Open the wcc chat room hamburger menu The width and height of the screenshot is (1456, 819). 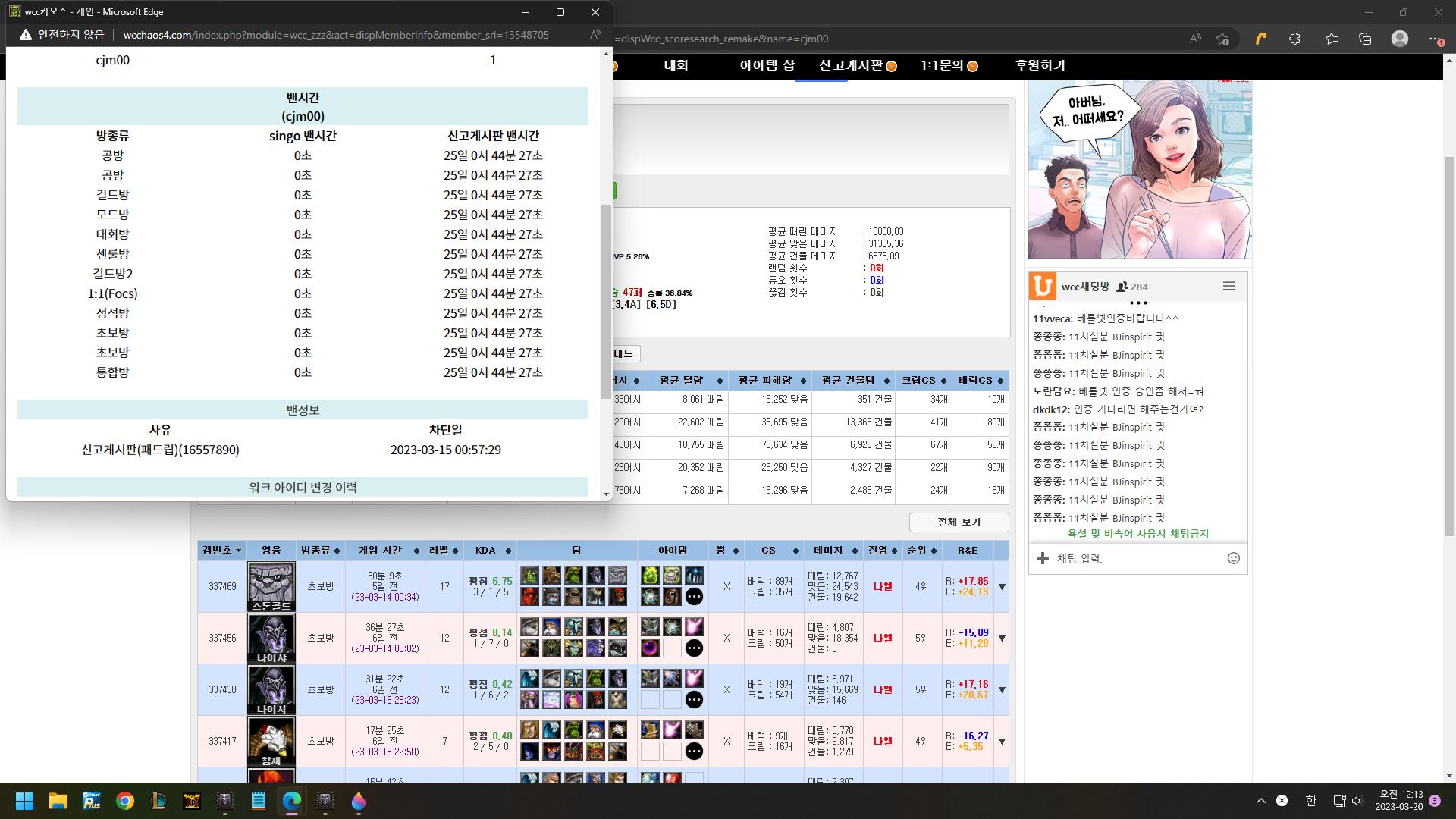click(1229, 286)
